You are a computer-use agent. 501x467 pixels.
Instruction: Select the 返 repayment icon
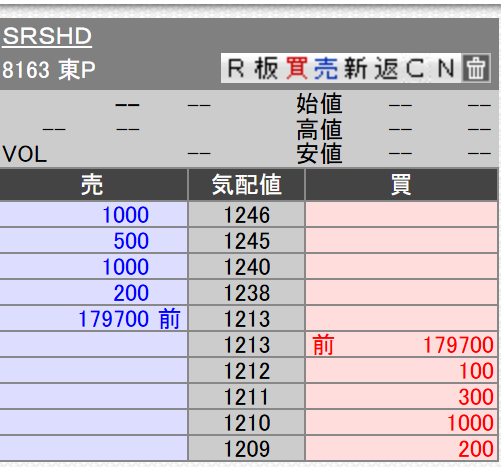386,68
